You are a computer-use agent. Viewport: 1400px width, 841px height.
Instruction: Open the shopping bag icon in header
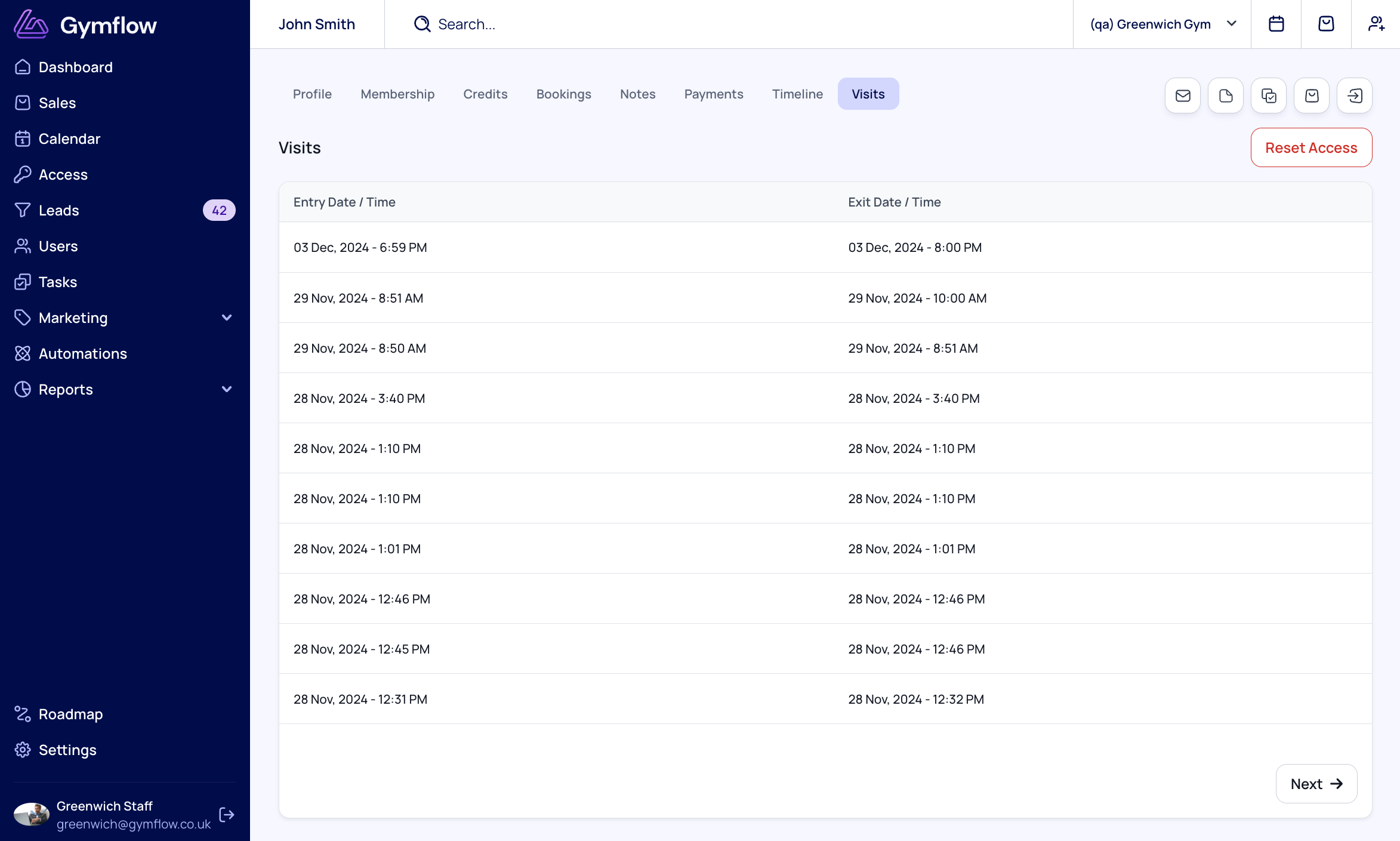coord(1326,24)
